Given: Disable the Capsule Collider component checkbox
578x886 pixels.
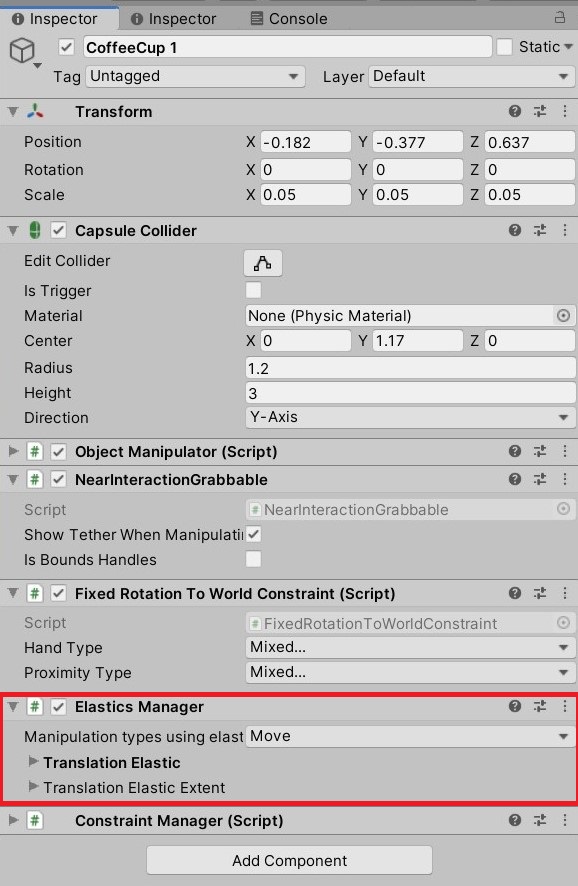Looking at the screenshot, I should pyautogui.click(x=58, y=230).
